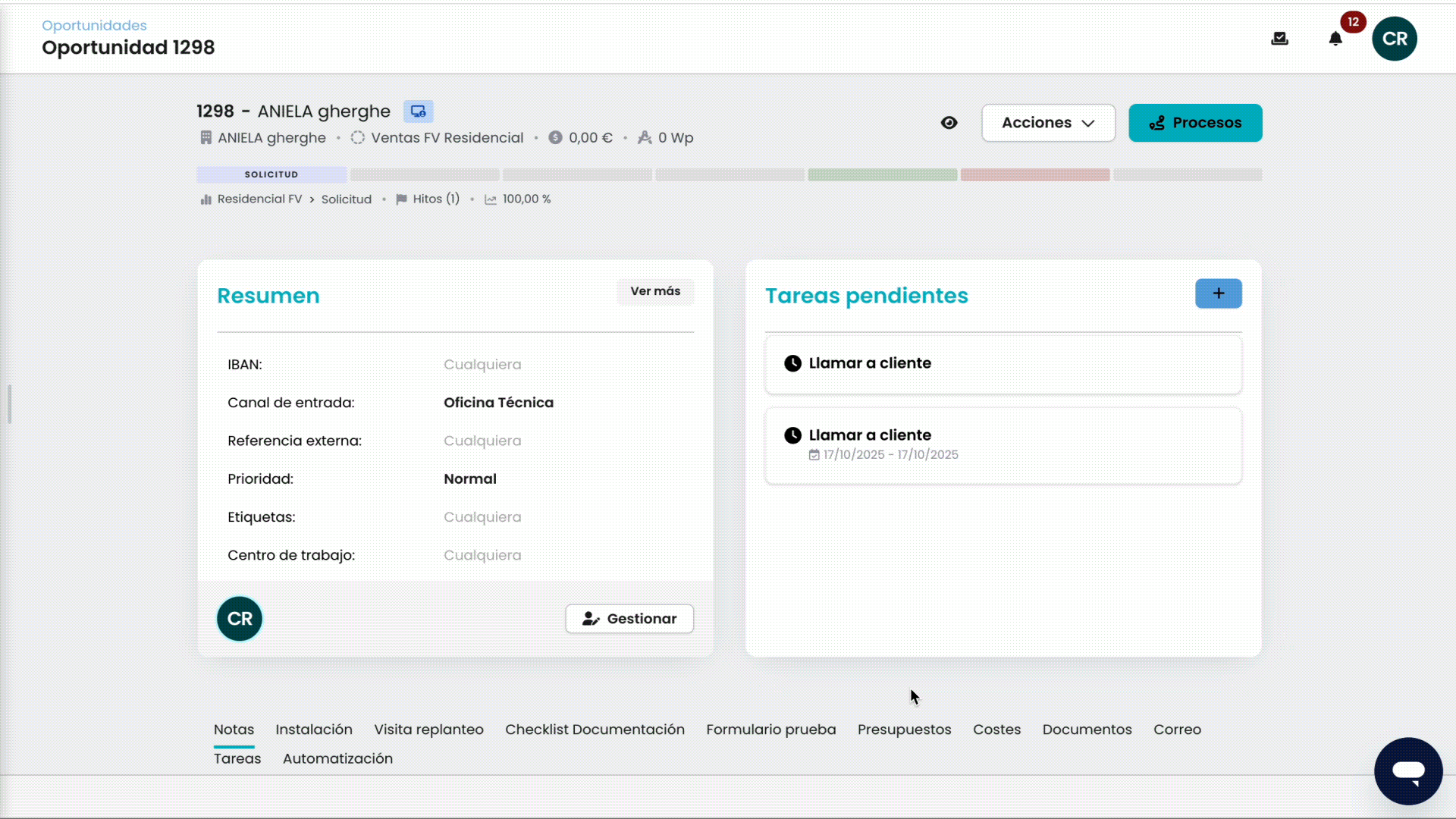Click the sidebar collapse handle on left edge

(9, 404)
